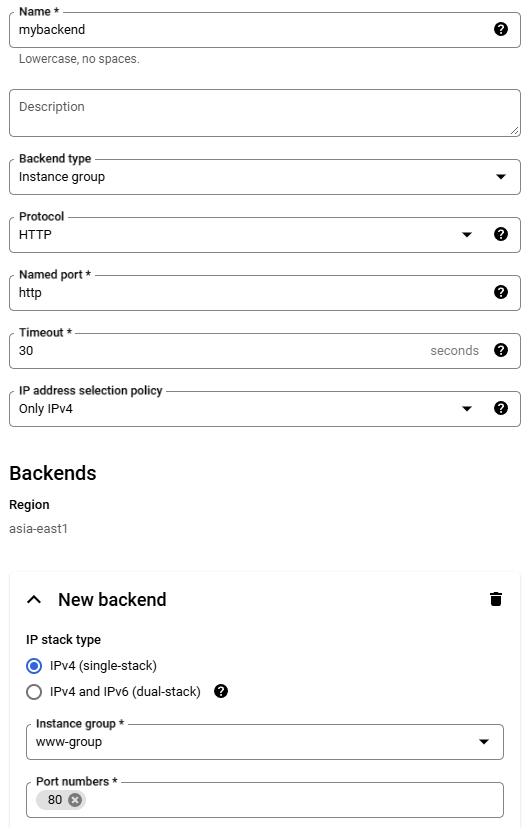Viewport: 529px width, 828px height.
Task: Open the Instance group www-group dropdown
Action: tap(264, 742)
